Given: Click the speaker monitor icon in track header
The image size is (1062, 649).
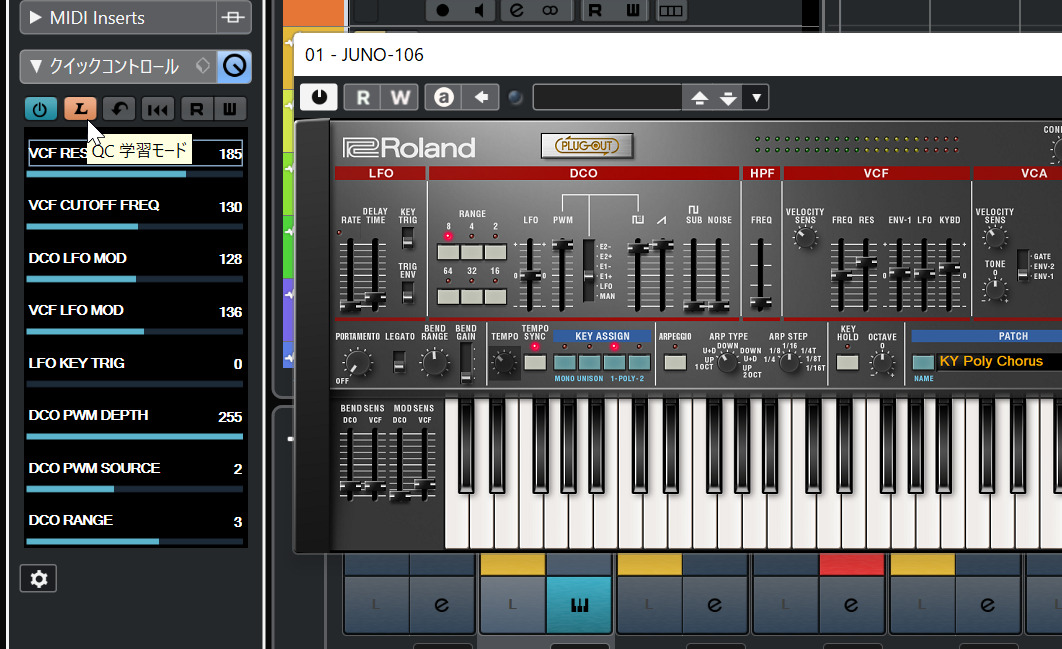Looking at the screenshot, I should coord(480,10).
